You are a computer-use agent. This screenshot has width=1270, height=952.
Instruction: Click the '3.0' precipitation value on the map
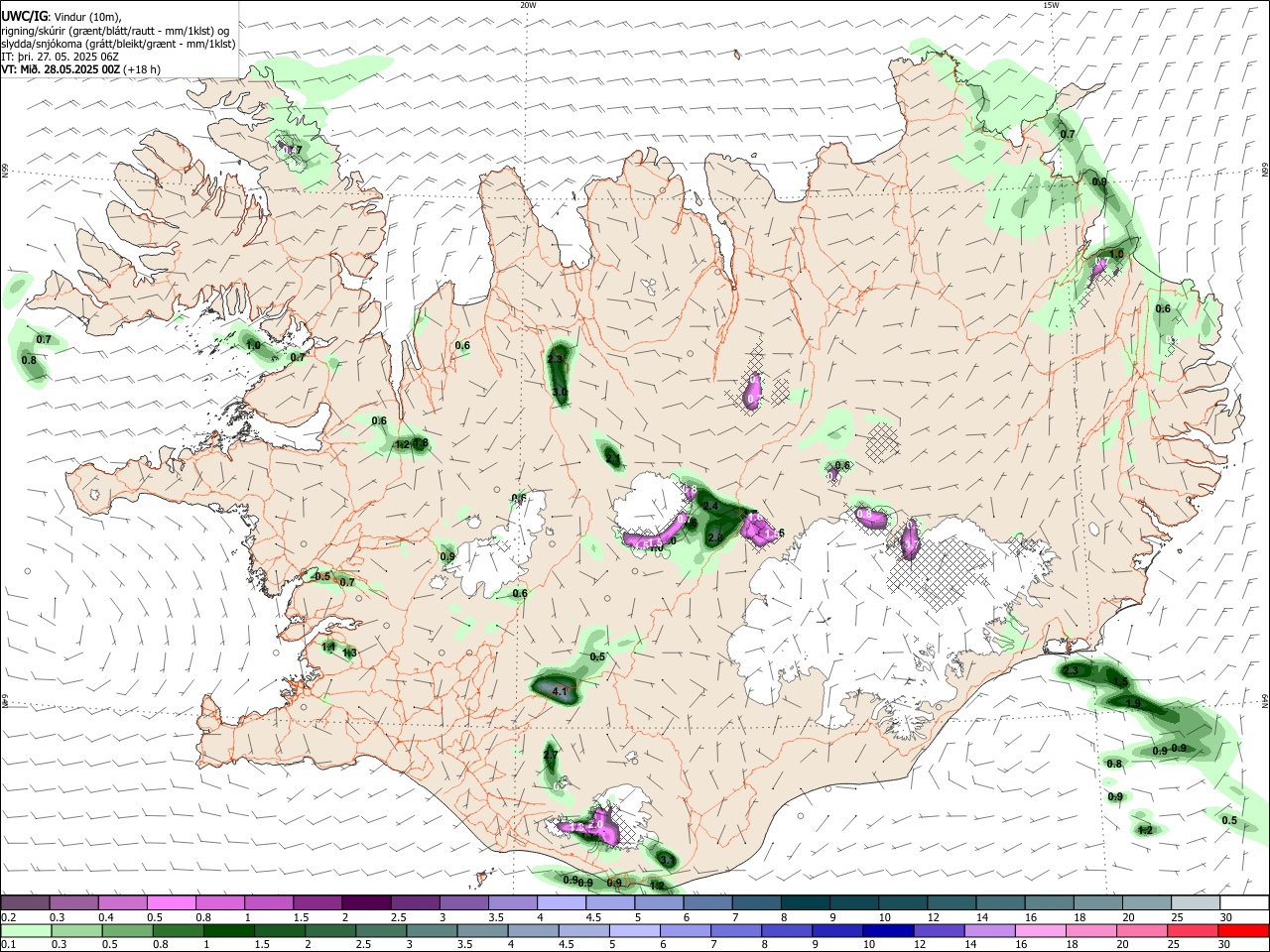560,393
